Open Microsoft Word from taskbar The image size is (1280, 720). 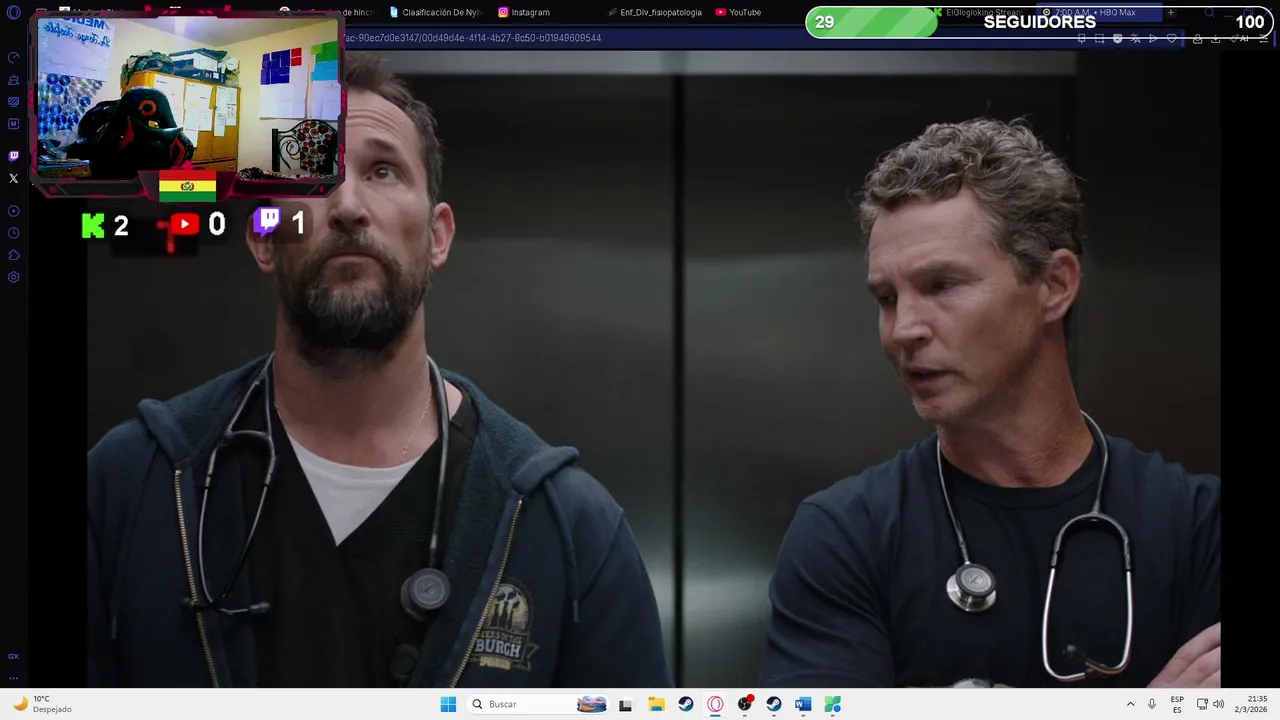tap(802, 705)
